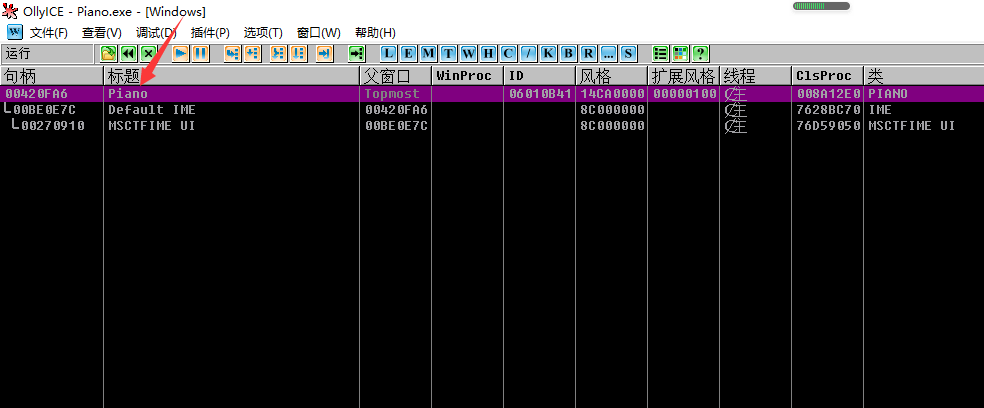Image resolution: width=984 pixels, height=408 pixels.
Task: Click extended style value 00000100
Action: pos(684,94)
